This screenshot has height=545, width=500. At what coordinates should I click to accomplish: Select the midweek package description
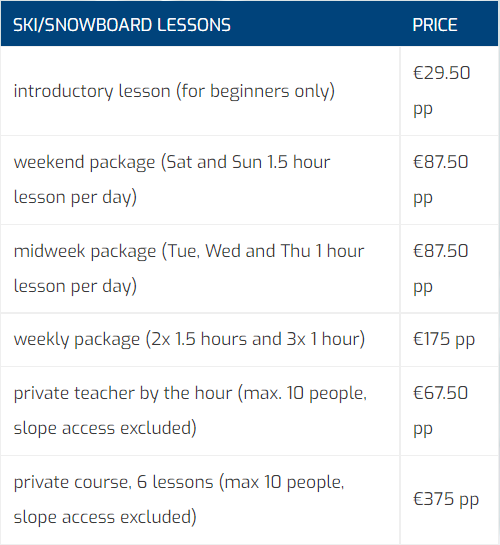click(189, 269)
